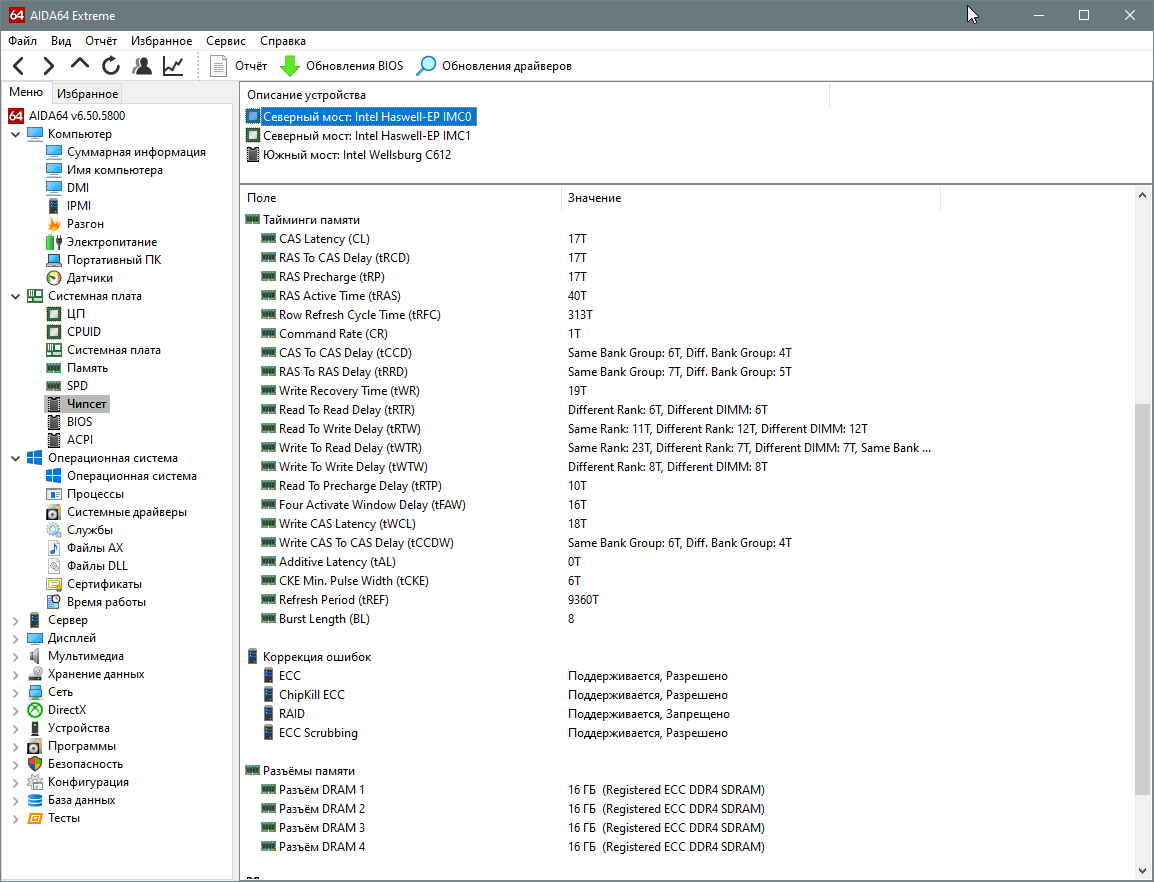Click the Значение column header
Screen dimensions: 1154x882
[751, 198]
